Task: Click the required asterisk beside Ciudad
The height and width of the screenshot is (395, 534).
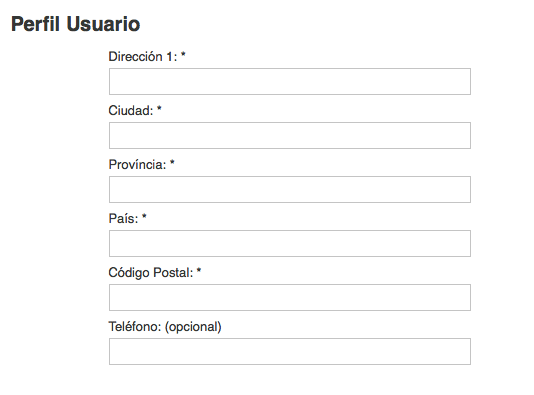Action: pyautogui.click(x=159, y=109)
